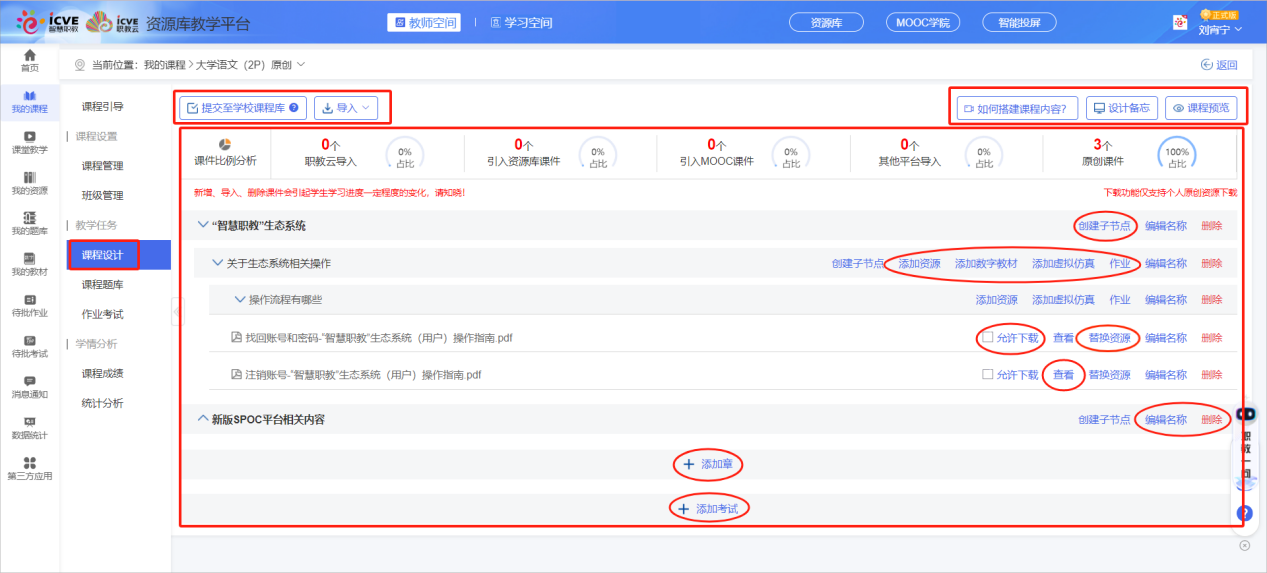
Task: Click 提交至学校课程库 button
Action: click(x=242, y=108)
